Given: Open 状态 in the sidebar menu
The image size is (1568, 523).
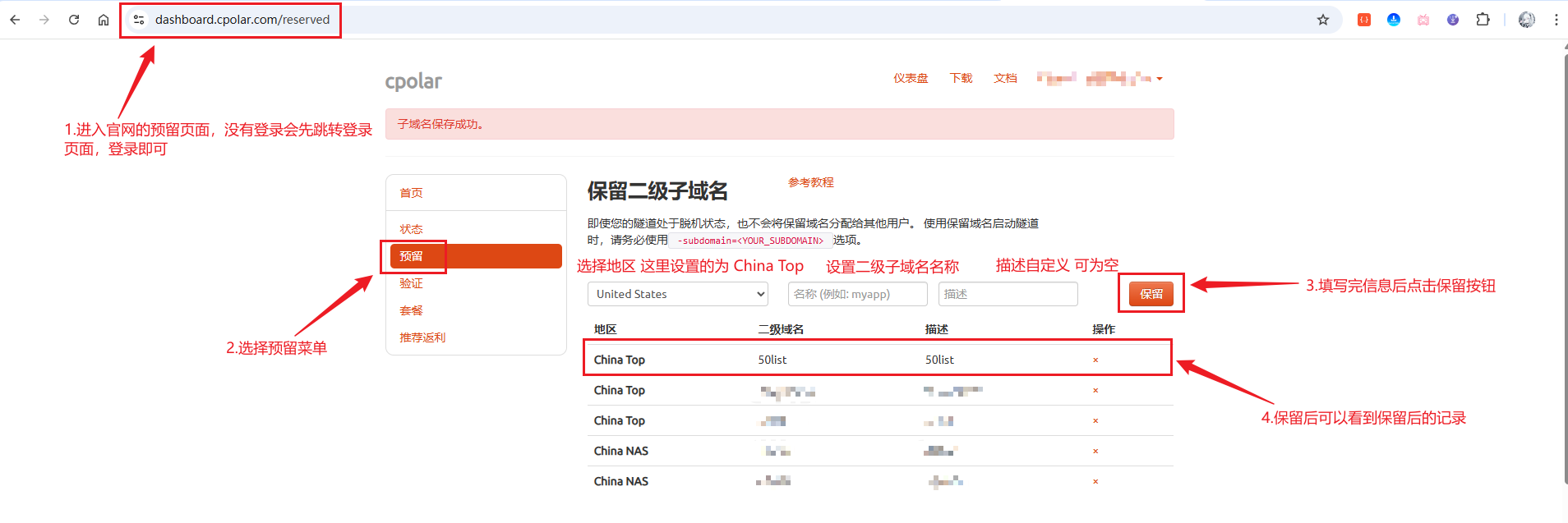Looking at the screenshot, I should (x=411, y=229).
